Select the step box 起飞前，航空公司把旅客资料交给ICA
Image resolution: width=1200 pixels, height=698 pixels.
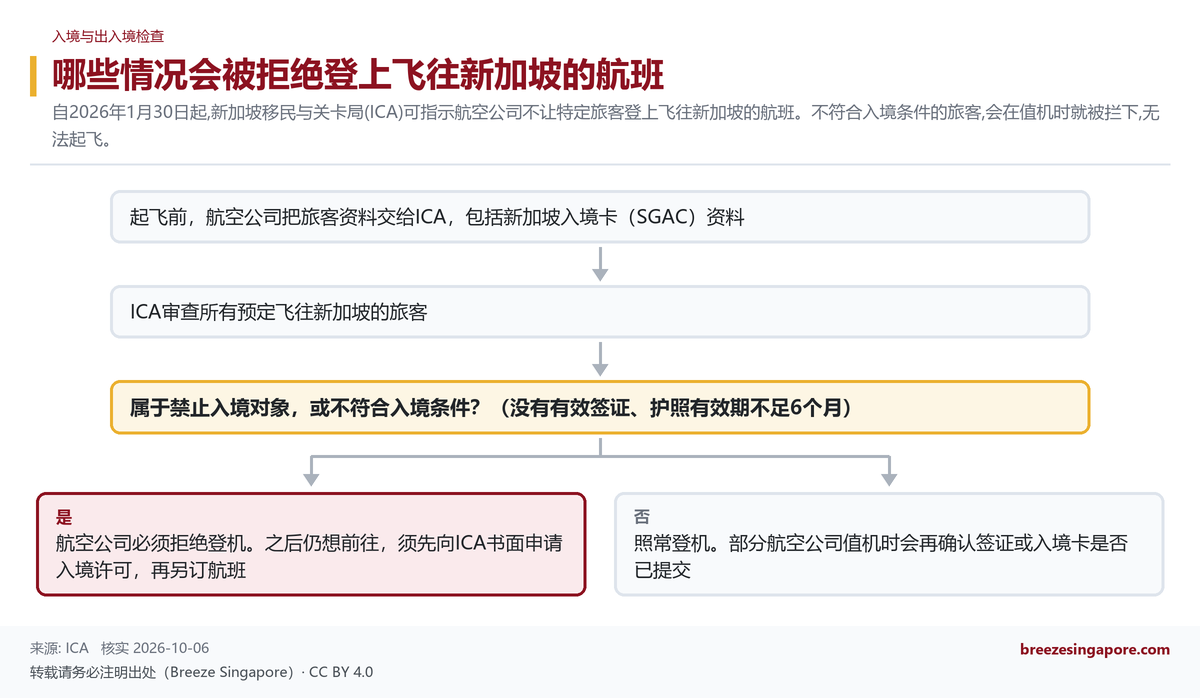[600, 217]
